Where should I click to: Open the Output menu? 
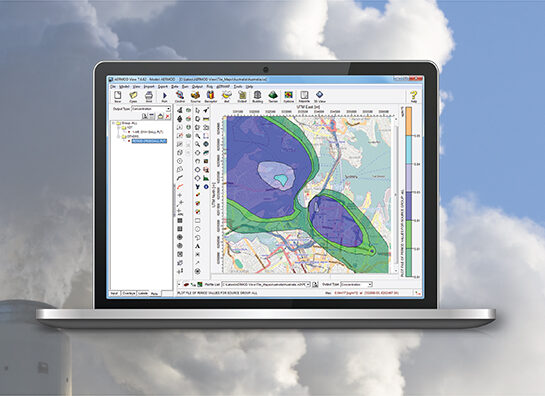click(x=197, y=87)
